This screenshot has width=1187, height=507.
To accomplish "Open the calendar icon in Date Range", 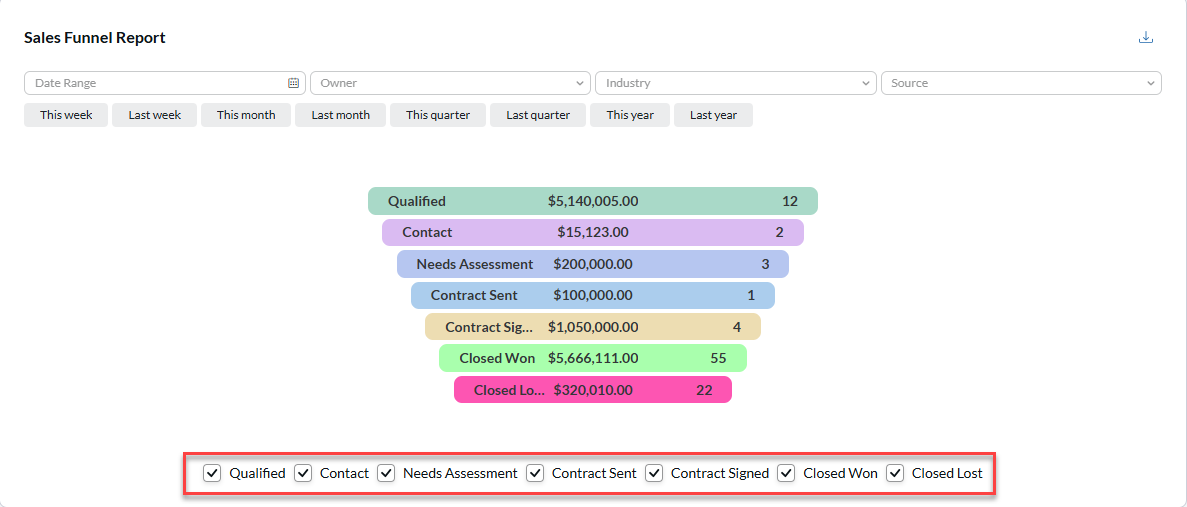I will click(294, 83).
